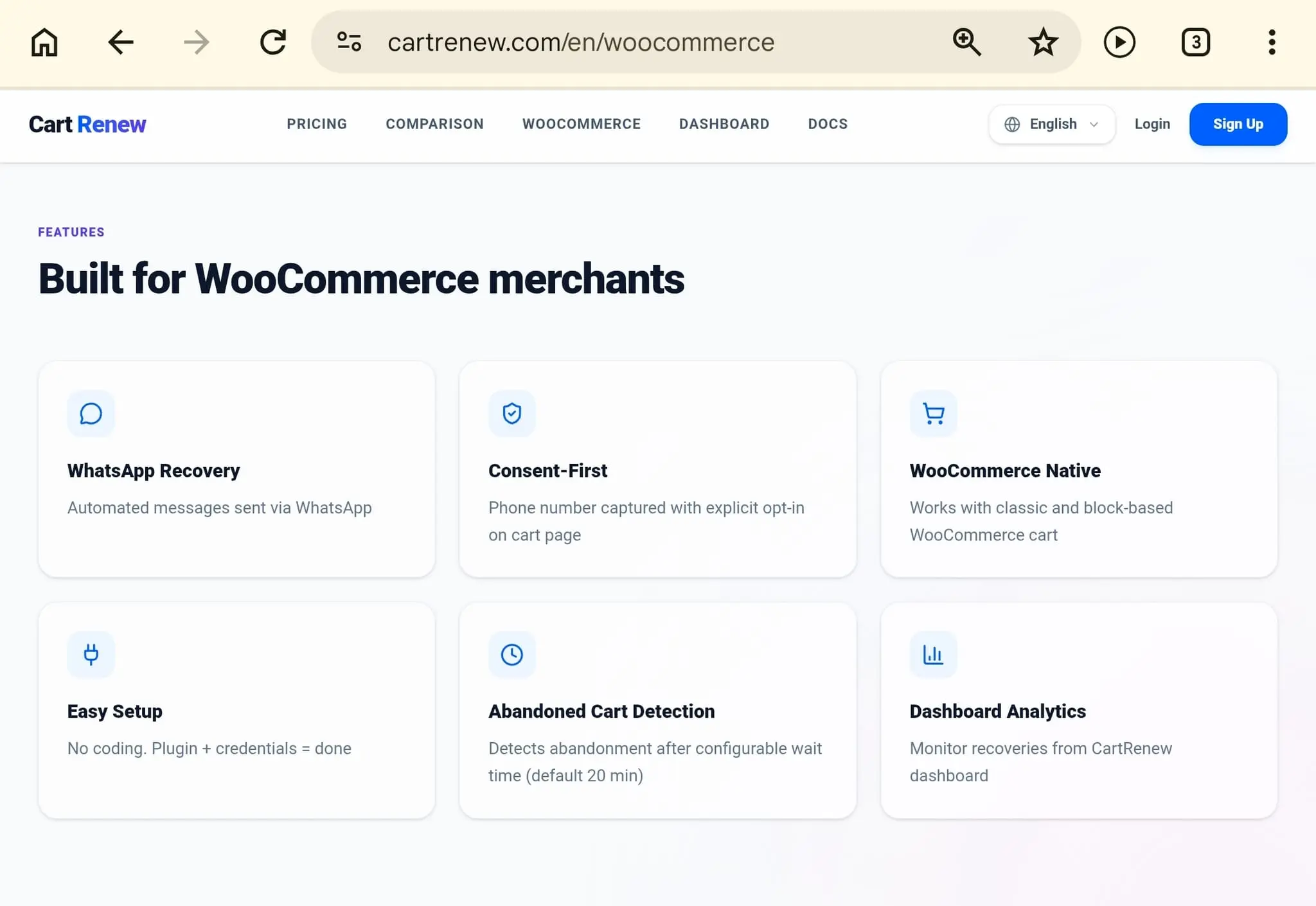The height and width of the screenshot is (906, 1316).
Task: Open the COMPARISON nav item
Action: (x=434, y=124)
